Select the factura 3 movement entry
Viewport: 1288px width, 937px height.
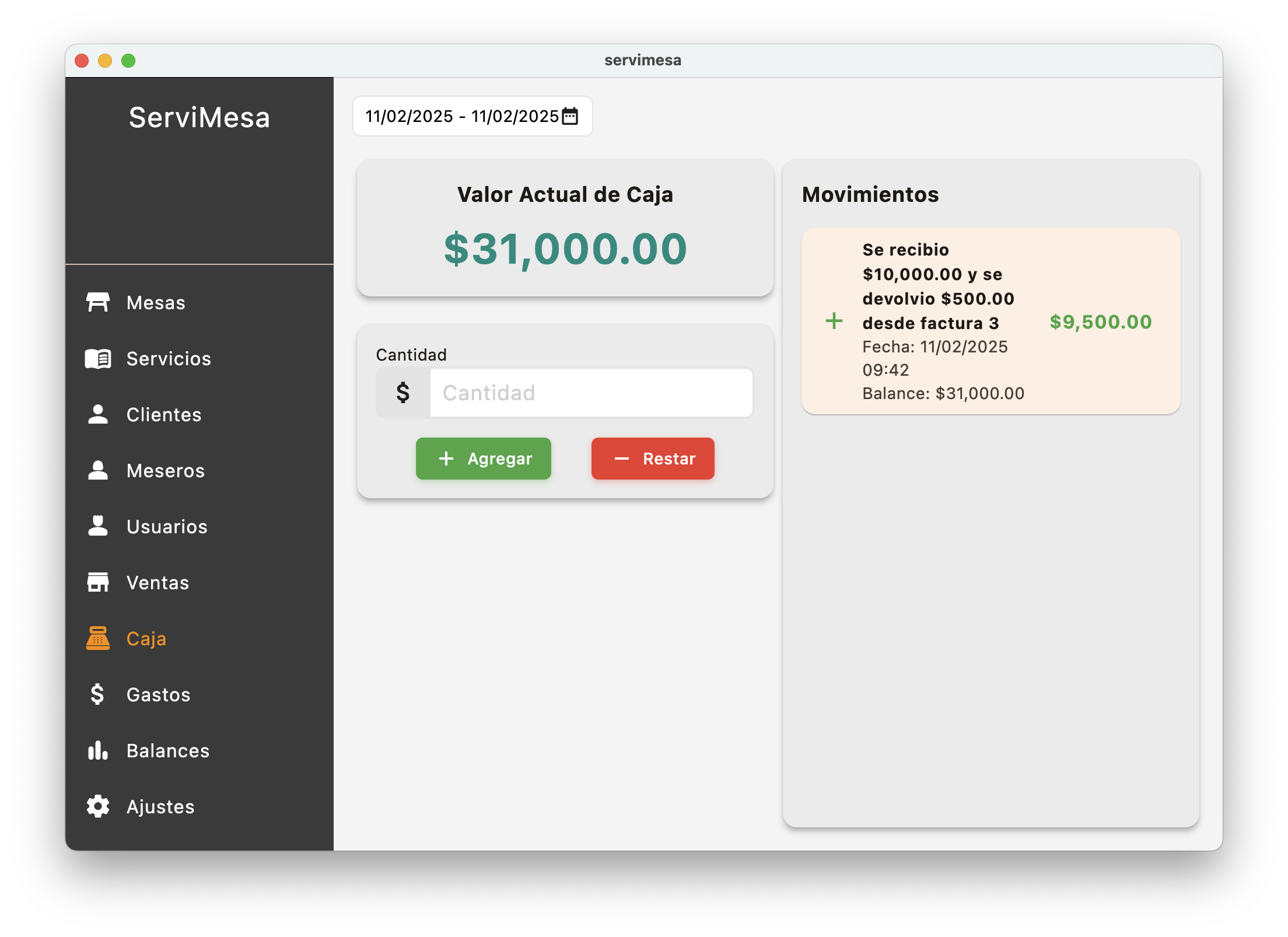coord(991,321)
